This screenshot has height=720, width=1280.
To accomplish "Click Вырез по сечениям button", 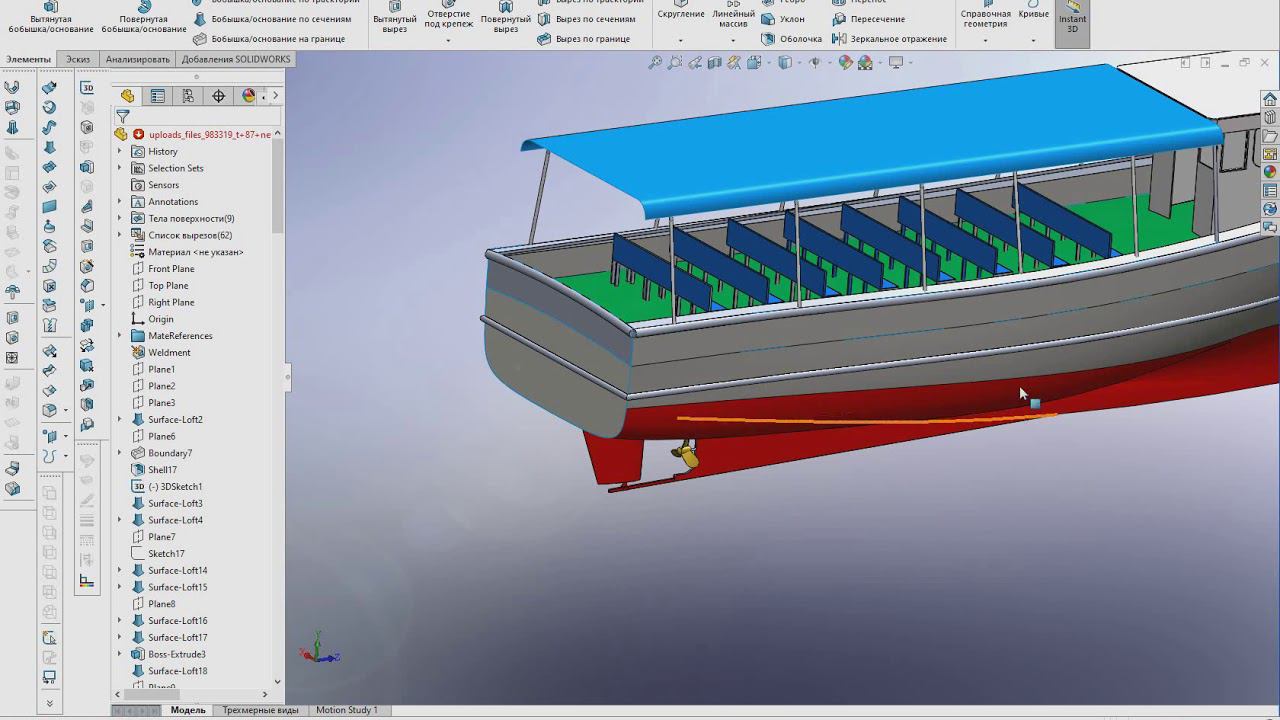I will pos(586,19).
